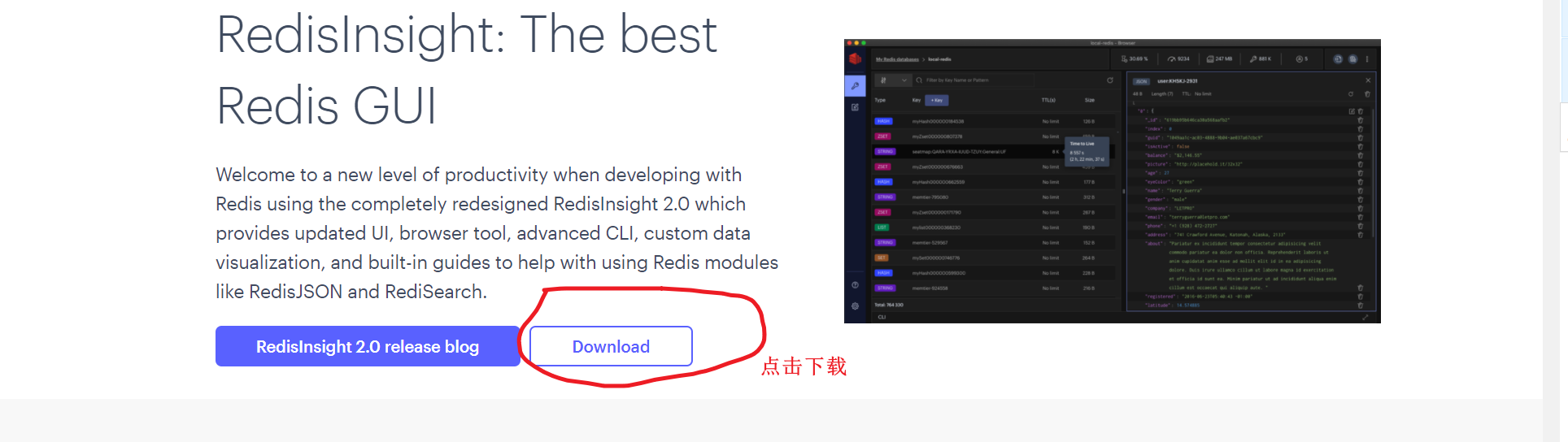Open the Workbench icon below Browser
This screenshot has width=1568, height=442.
pyautogui.click(x=855, y=107)
